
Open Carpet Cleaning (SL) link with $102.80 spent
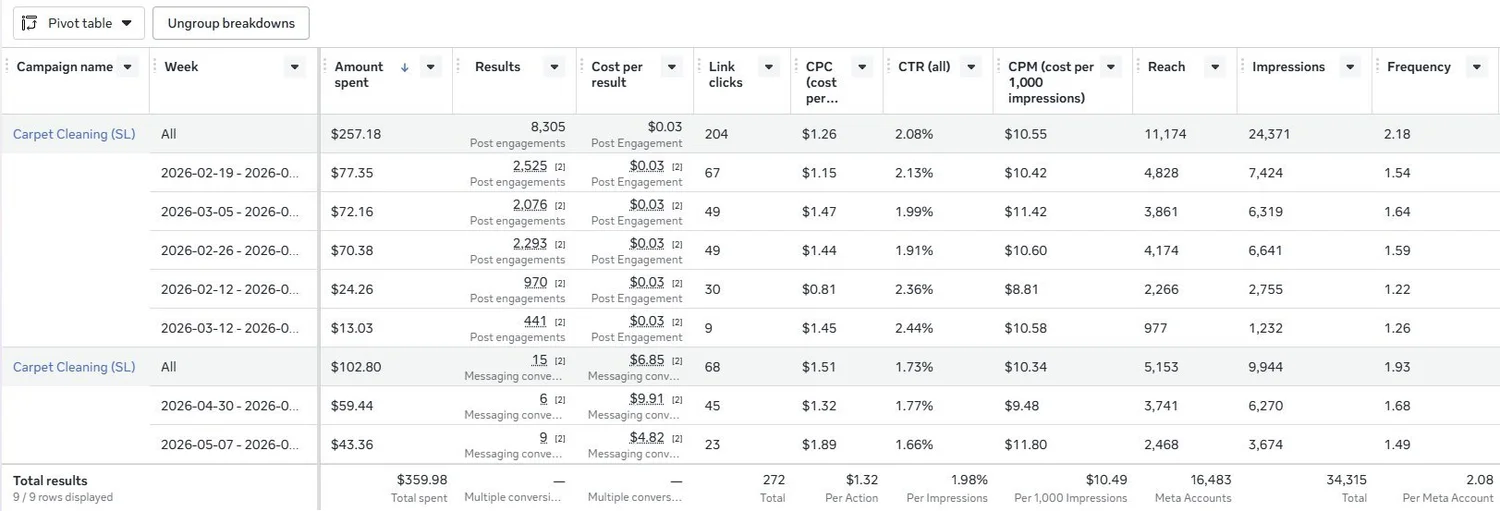pyautogui.click(x=74, y=367)
